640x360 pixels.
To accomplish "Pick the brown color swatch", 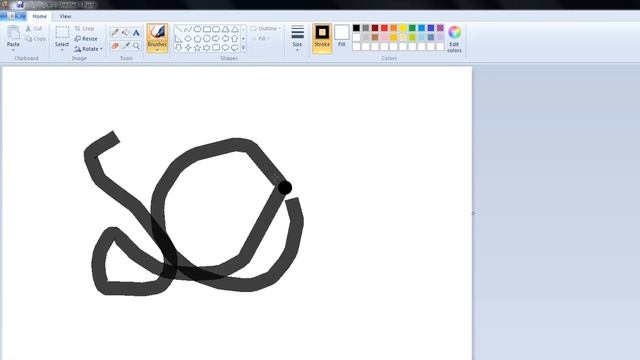I will [x=375, y=37].
